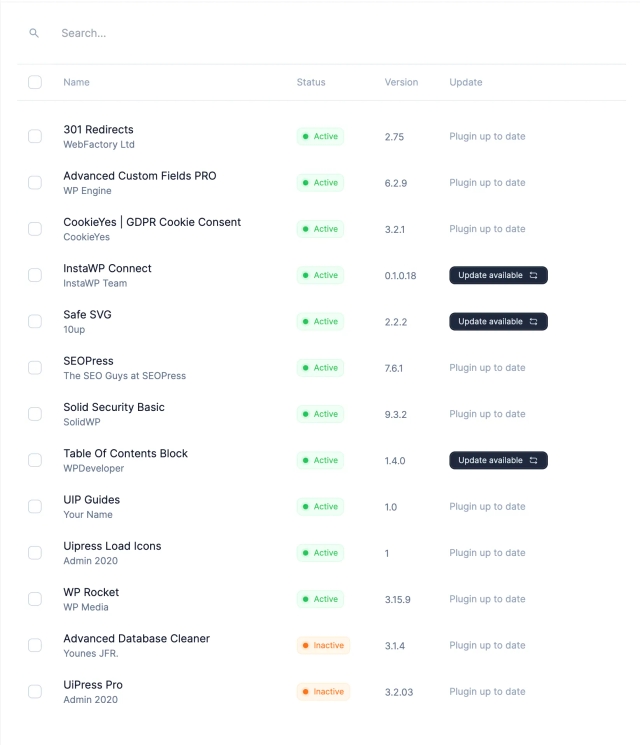Click the refresh icon on InstaWP Connect's update button
Image resolution: width=640 pixels, height=745 pixels.
coord(534,275)
